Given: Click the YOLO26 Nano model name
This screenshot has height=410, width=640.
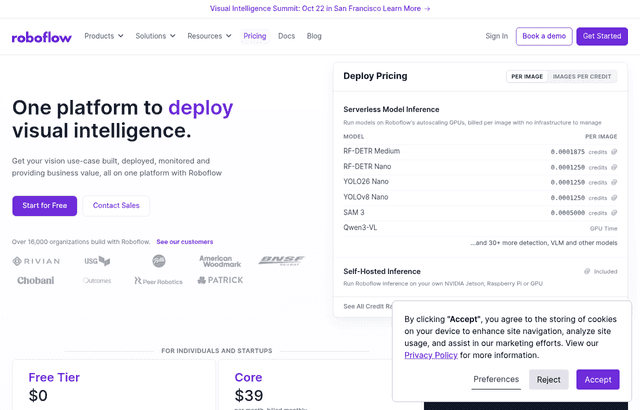Looking at the screenshot, I should (x=366, y=182).
